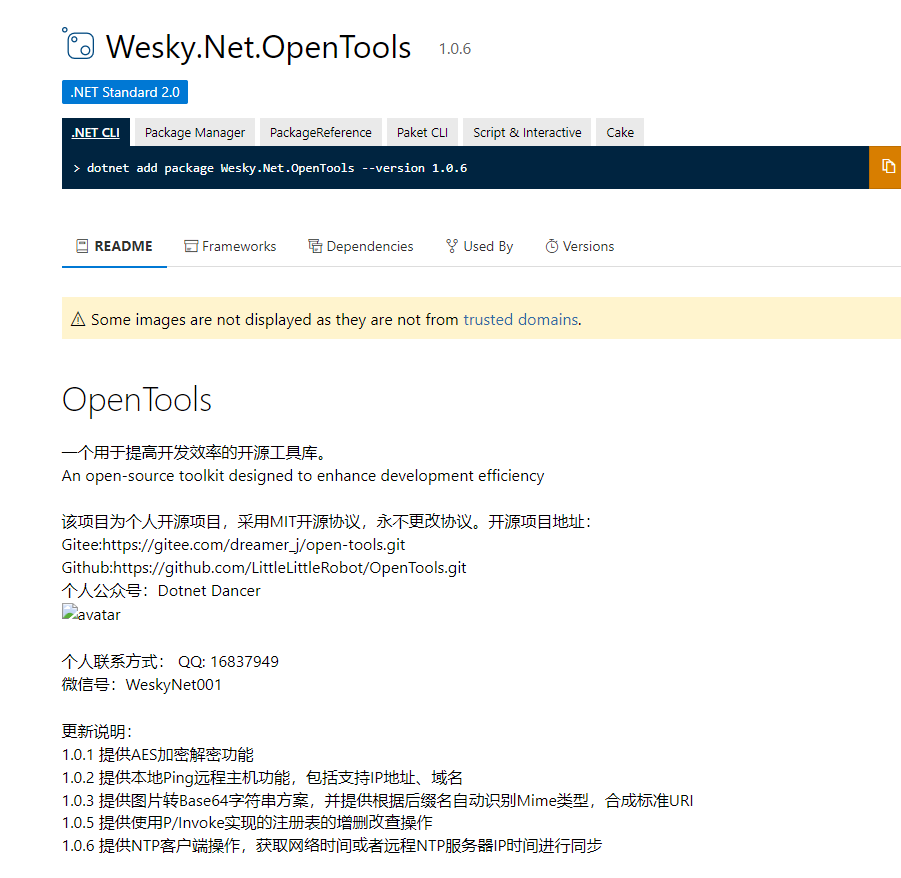
Task: Click the Versions clock icon
Action: coord(552,246)
